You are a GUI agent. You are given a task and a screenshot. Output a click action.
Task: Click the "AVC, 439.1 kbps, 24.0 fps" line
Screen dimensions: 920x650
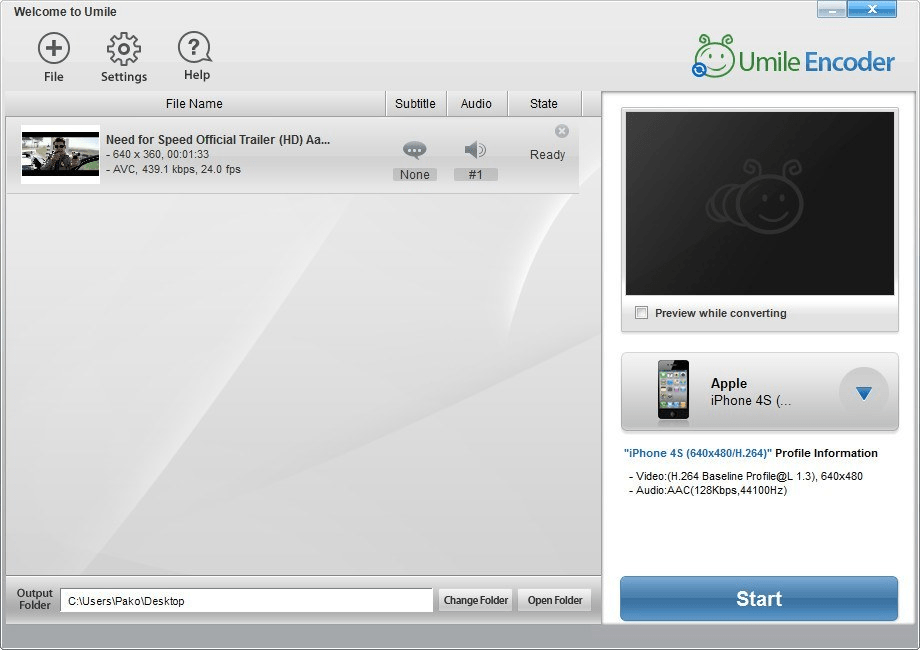173,170
